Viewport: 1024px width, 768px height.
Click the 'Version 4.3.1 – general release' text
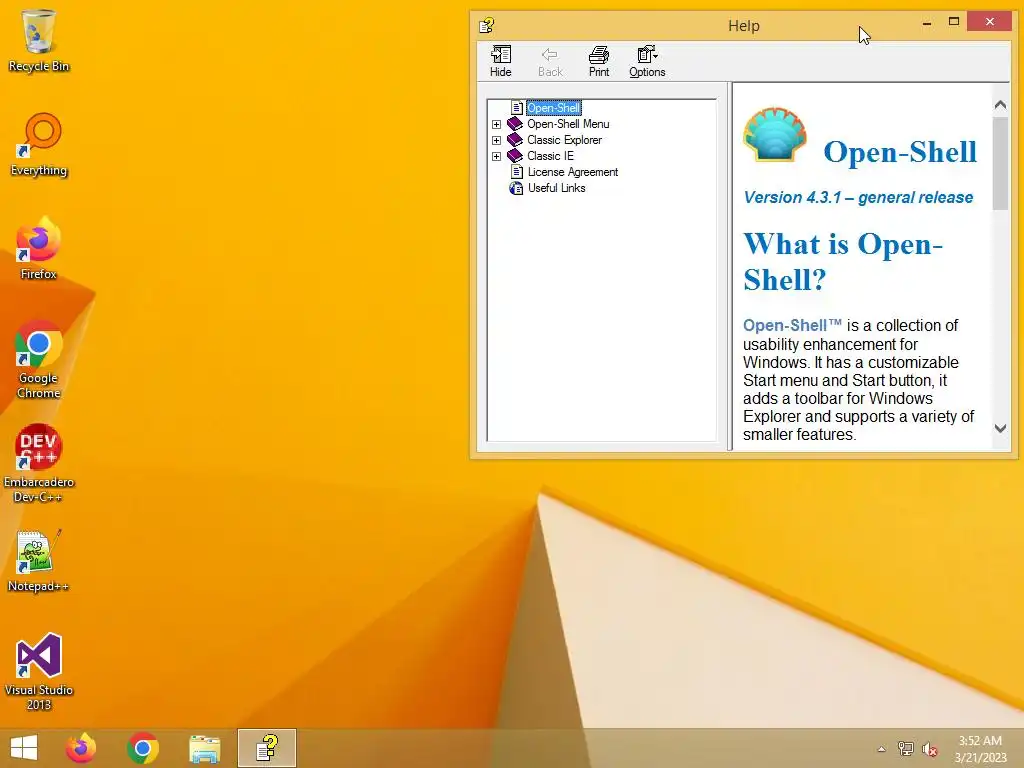858,197
